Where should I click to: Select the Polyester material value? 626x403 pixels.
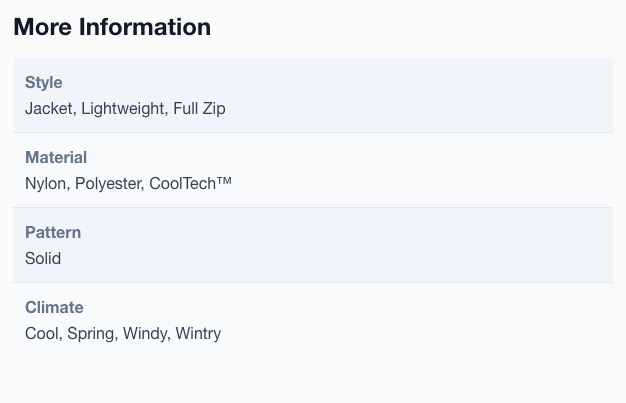click(x=108, y=184)
